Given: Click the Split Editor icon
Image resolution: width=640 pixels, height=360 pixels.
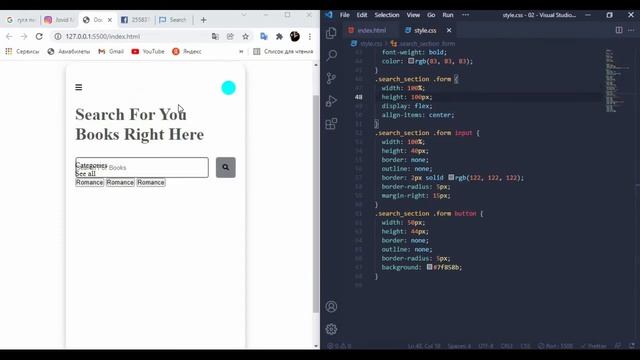Looking at the screenshot, I should pos(619,30).
